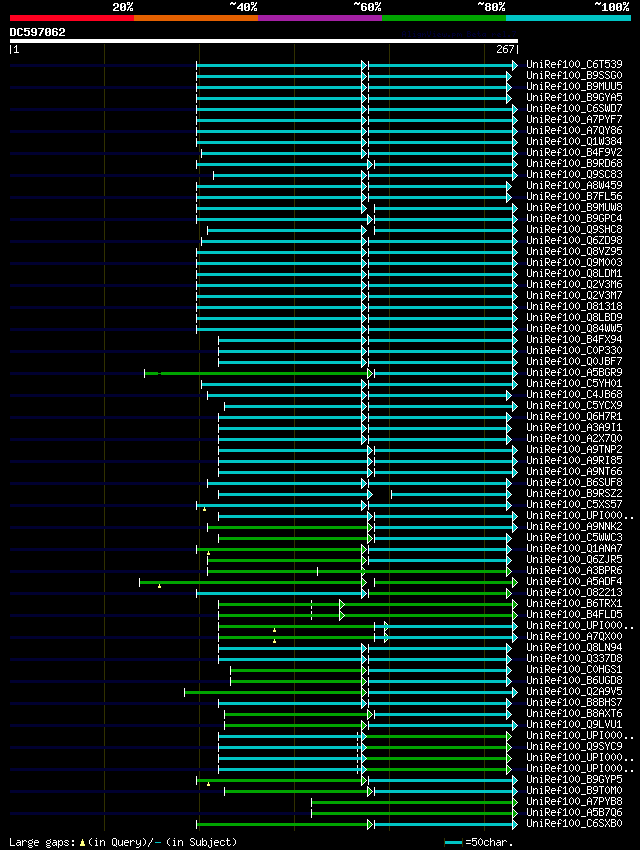The width and height of the screenshot is (640, 850).
Task: Open hit UniRef100_C6T539
Action: [x=574, y=64]
